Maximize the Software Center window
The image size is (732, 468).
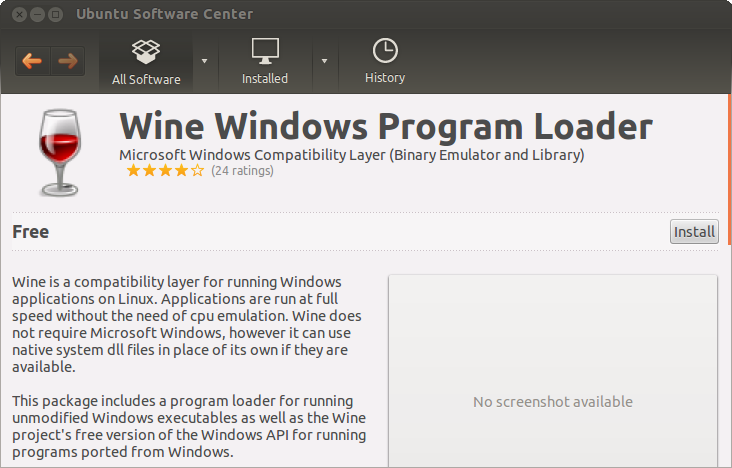click(x=54, y=14)
